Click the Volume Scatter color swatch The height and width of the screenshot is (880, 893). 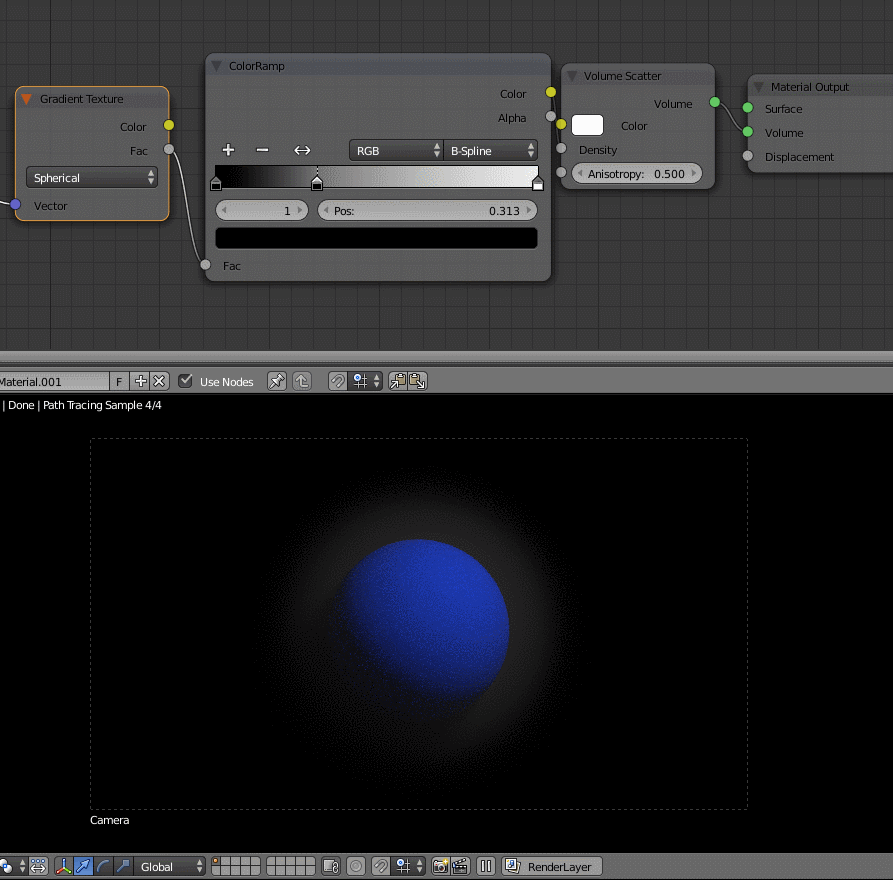587,125
